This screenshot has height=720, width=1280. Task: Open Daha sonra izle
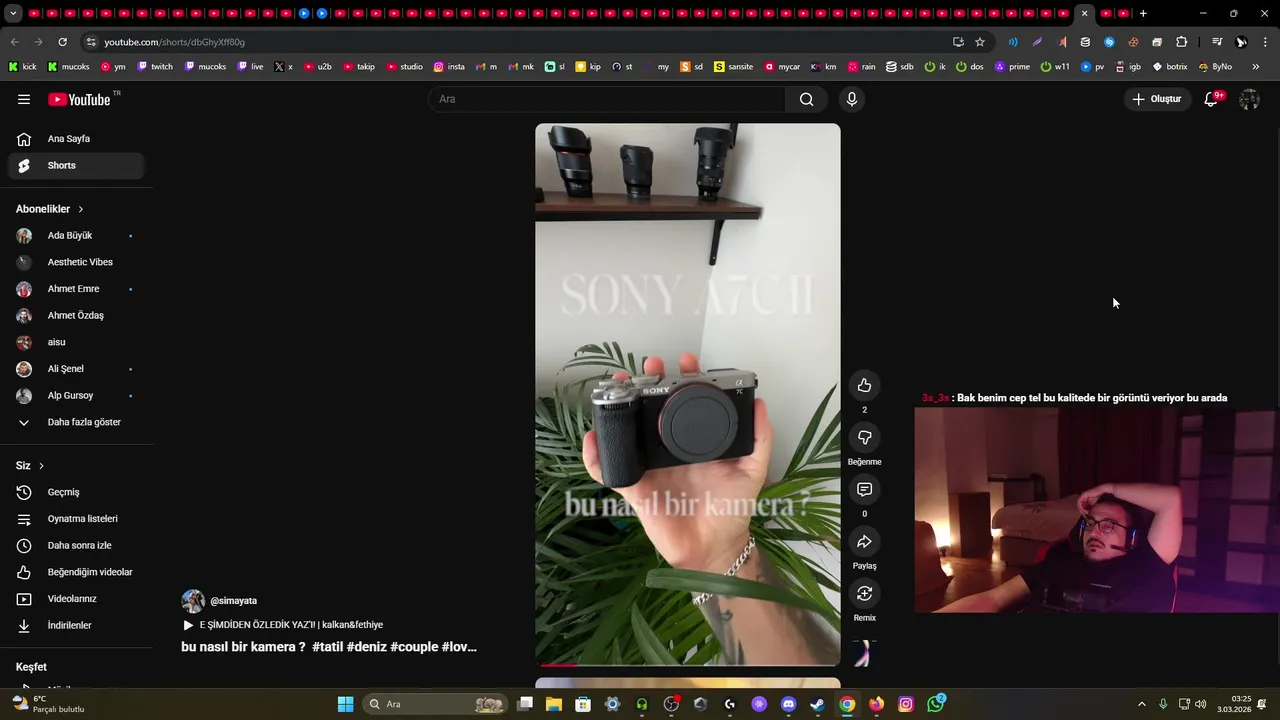click(76, 545)
